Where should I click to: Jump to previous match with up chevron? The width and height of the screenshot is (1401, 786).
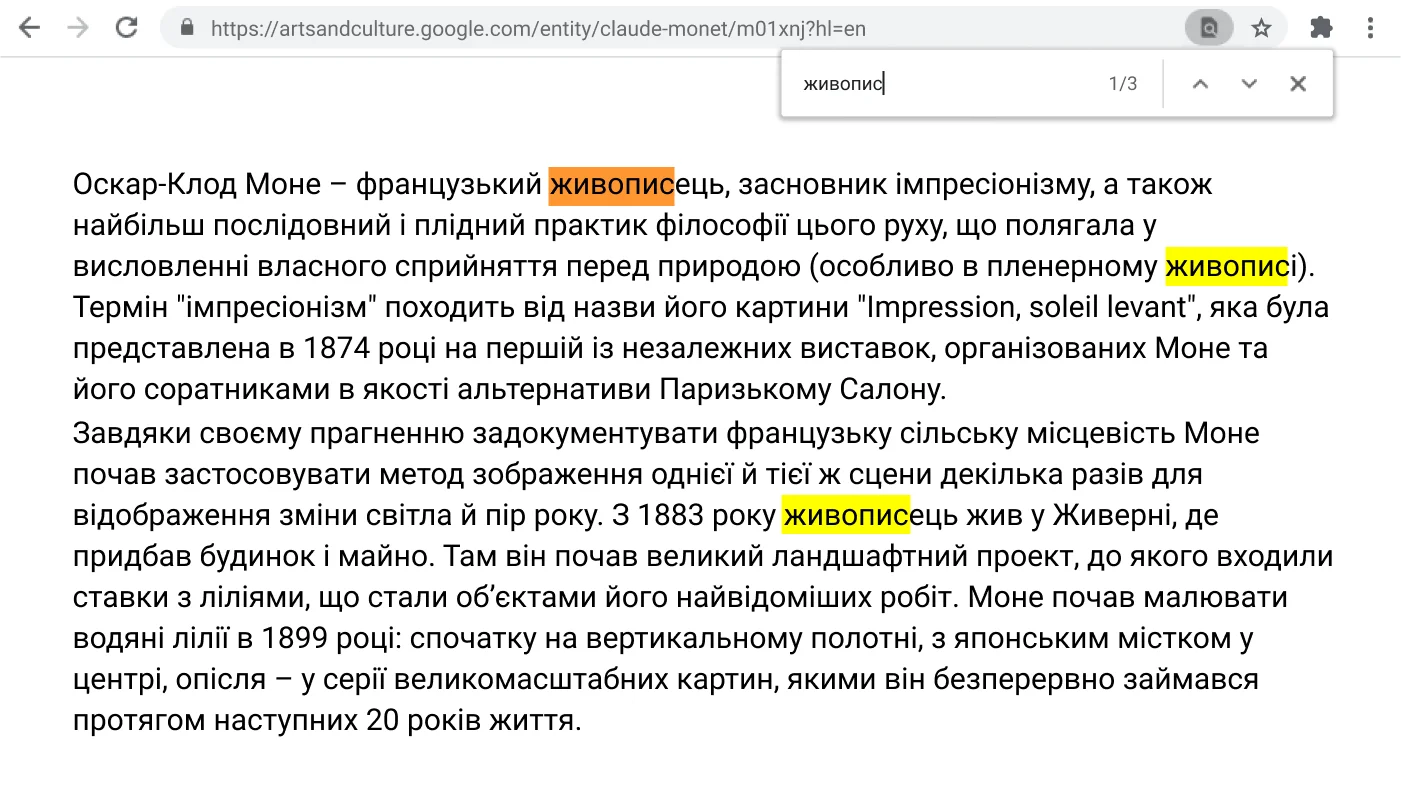[x=1200, y=83]
